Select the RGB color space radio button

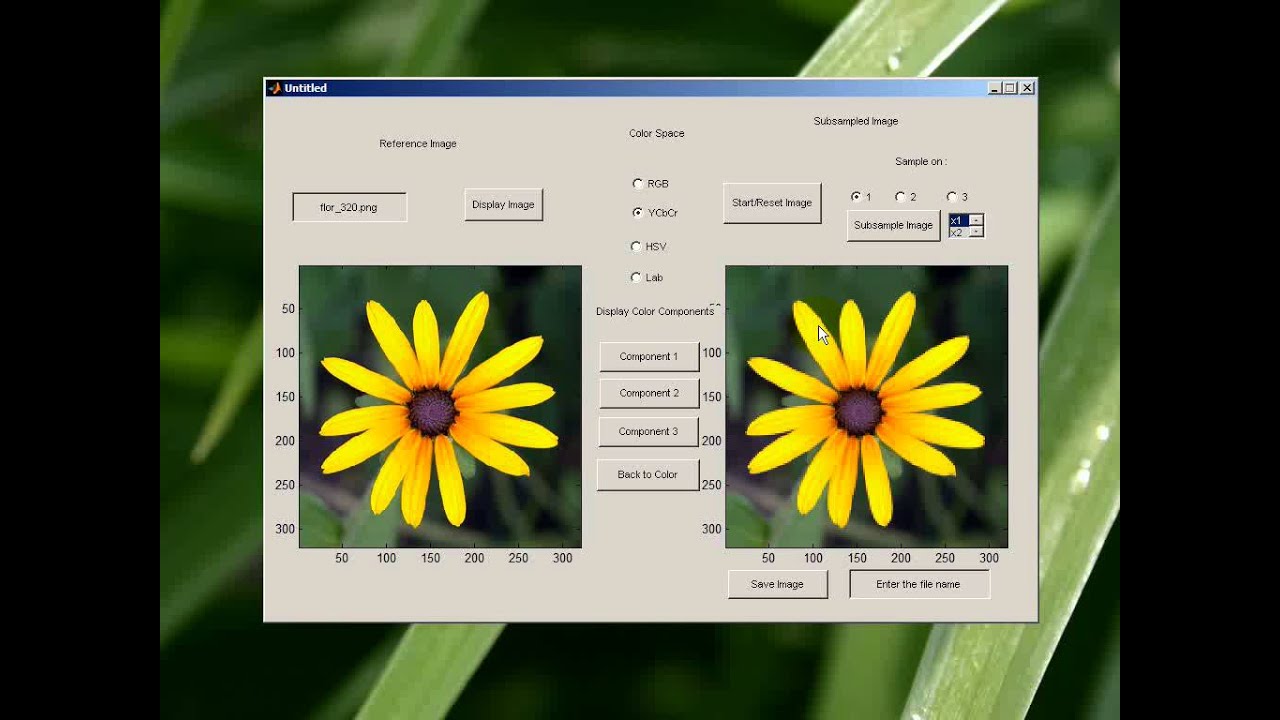pyautogui.click(x=638, y=184)
